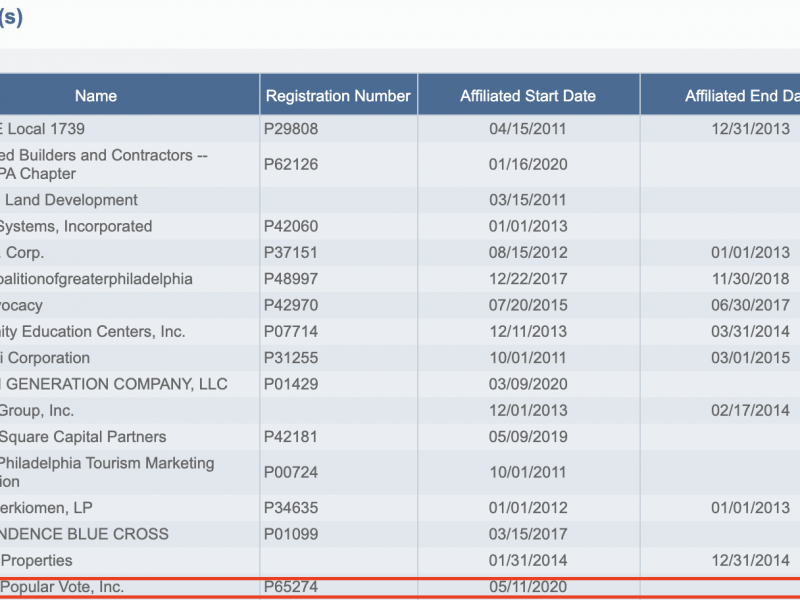Click the GENERATION COMPANY, LLC entry
This screenshot has height=600, width=800.
pos(114,384)
